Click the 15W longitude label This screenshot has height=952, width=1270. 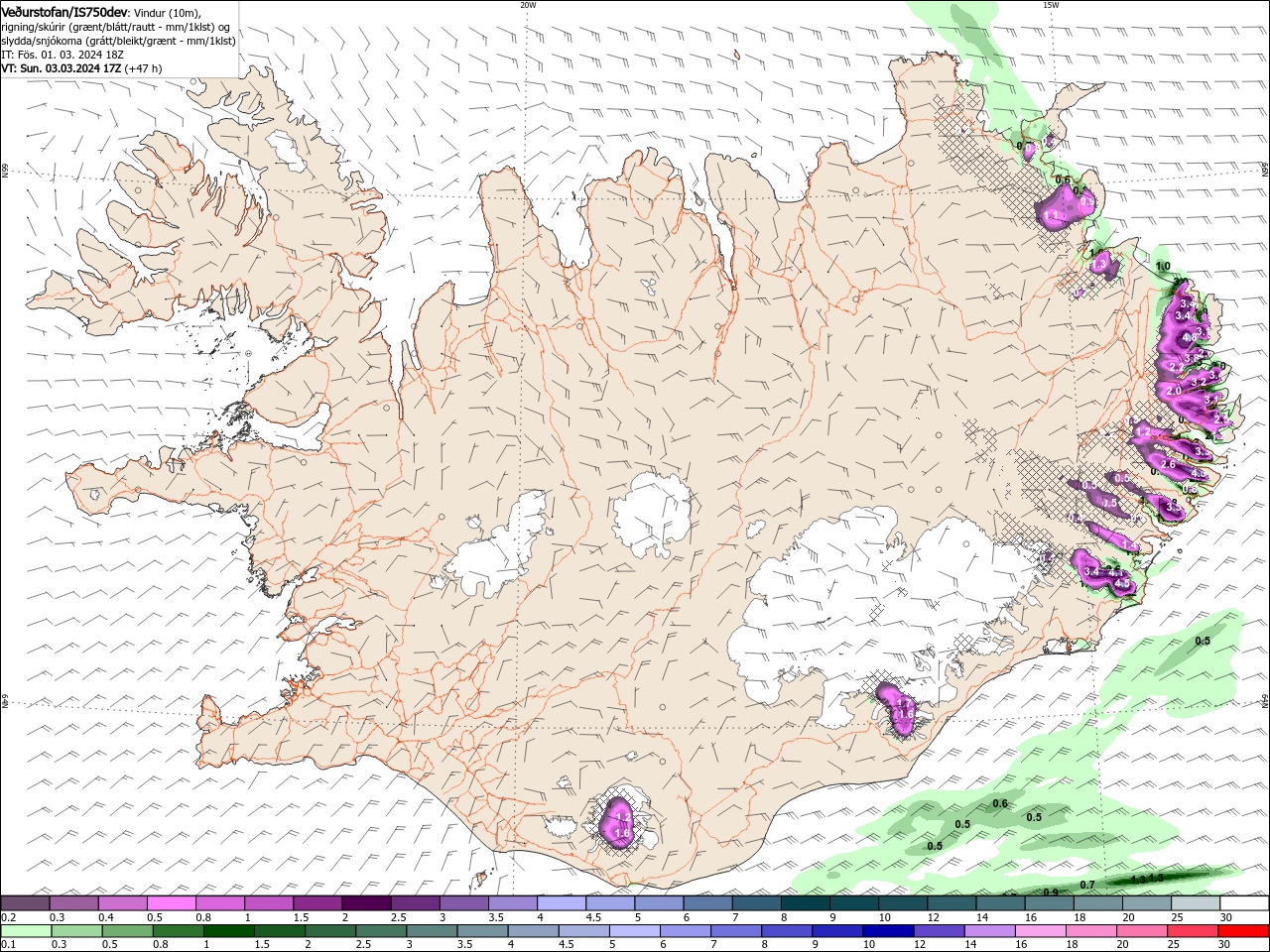pos(1051,5)
